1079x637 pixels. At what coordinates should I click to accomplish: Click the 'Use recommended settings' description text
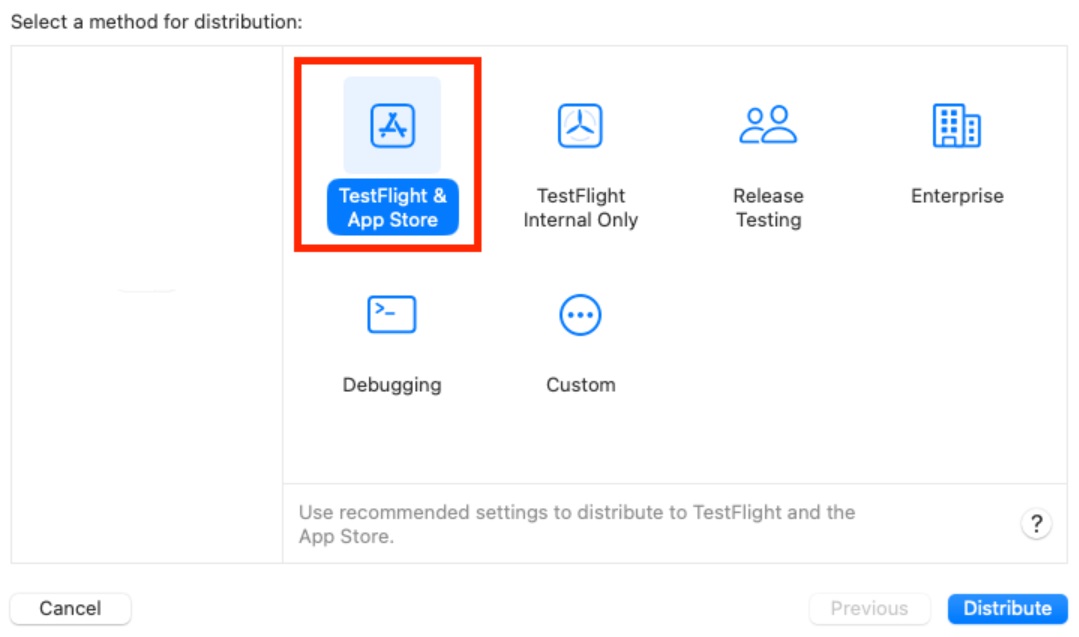pyautogui.click(x=577, y=524)
